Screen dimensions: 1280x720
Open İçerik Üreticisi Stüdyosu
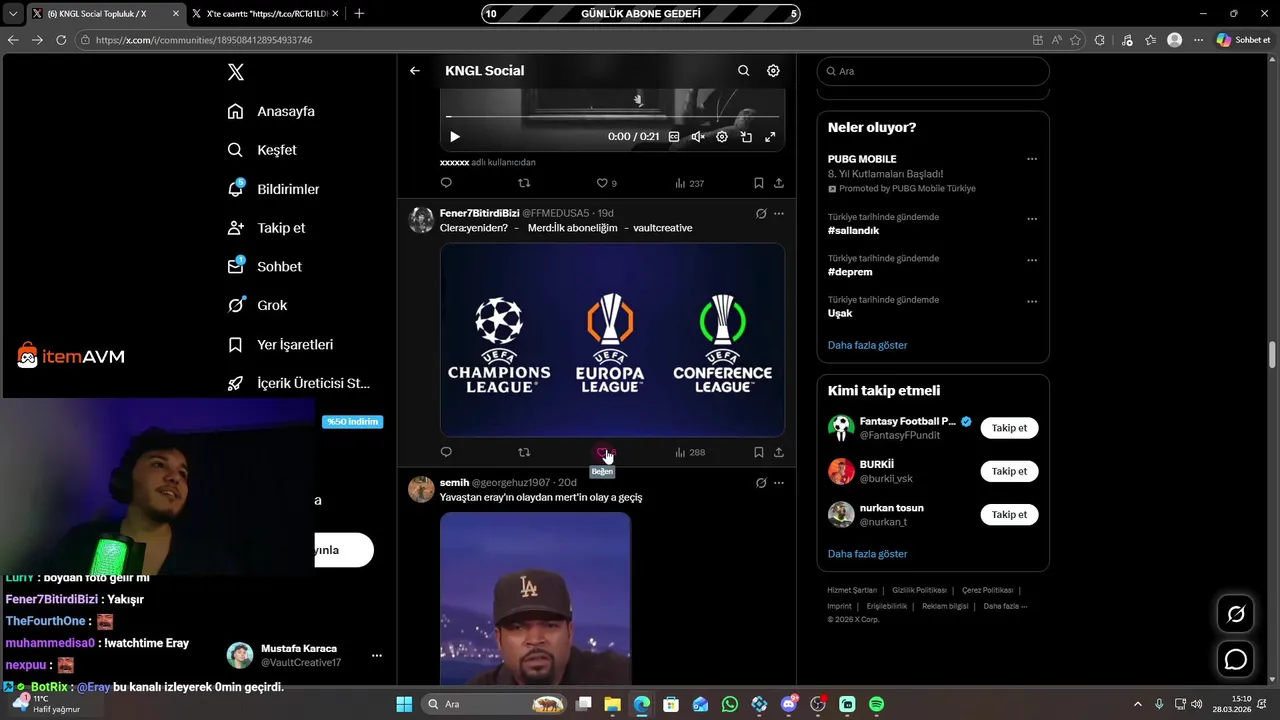coord(299,383)
